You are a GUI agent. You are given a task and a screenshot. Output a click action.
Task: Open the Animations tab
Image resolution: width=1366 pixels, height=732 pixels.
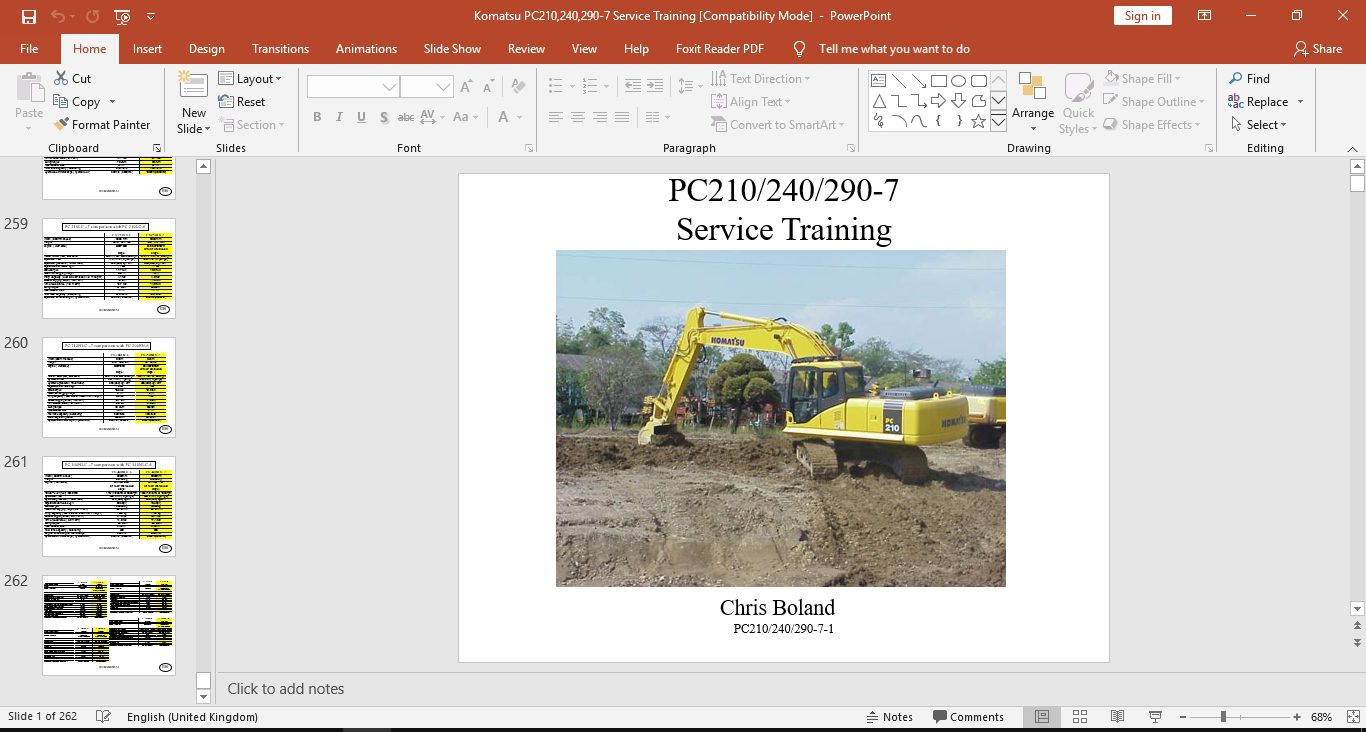(x=366, y=48)
